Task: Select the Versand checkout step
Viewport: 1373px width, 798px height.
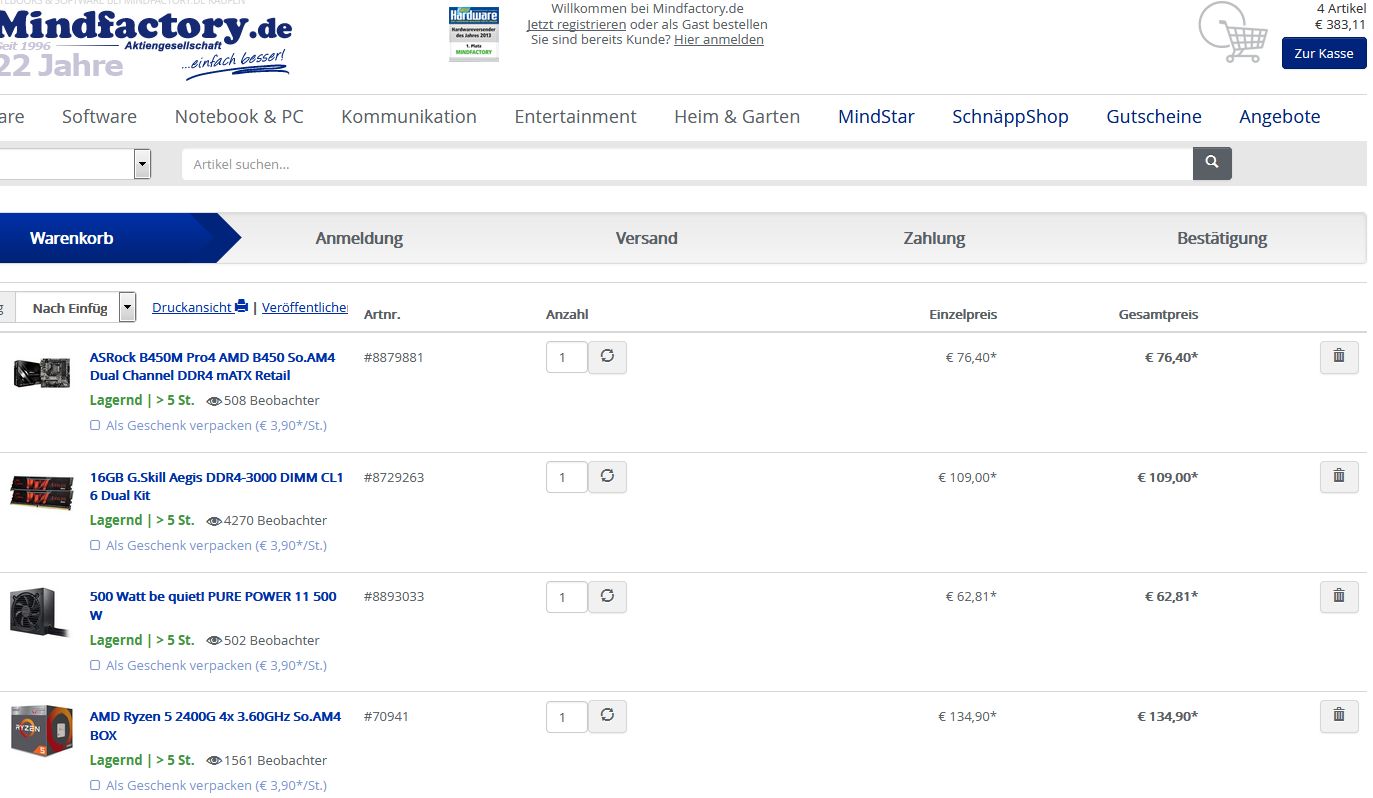Action: (646, 238)
